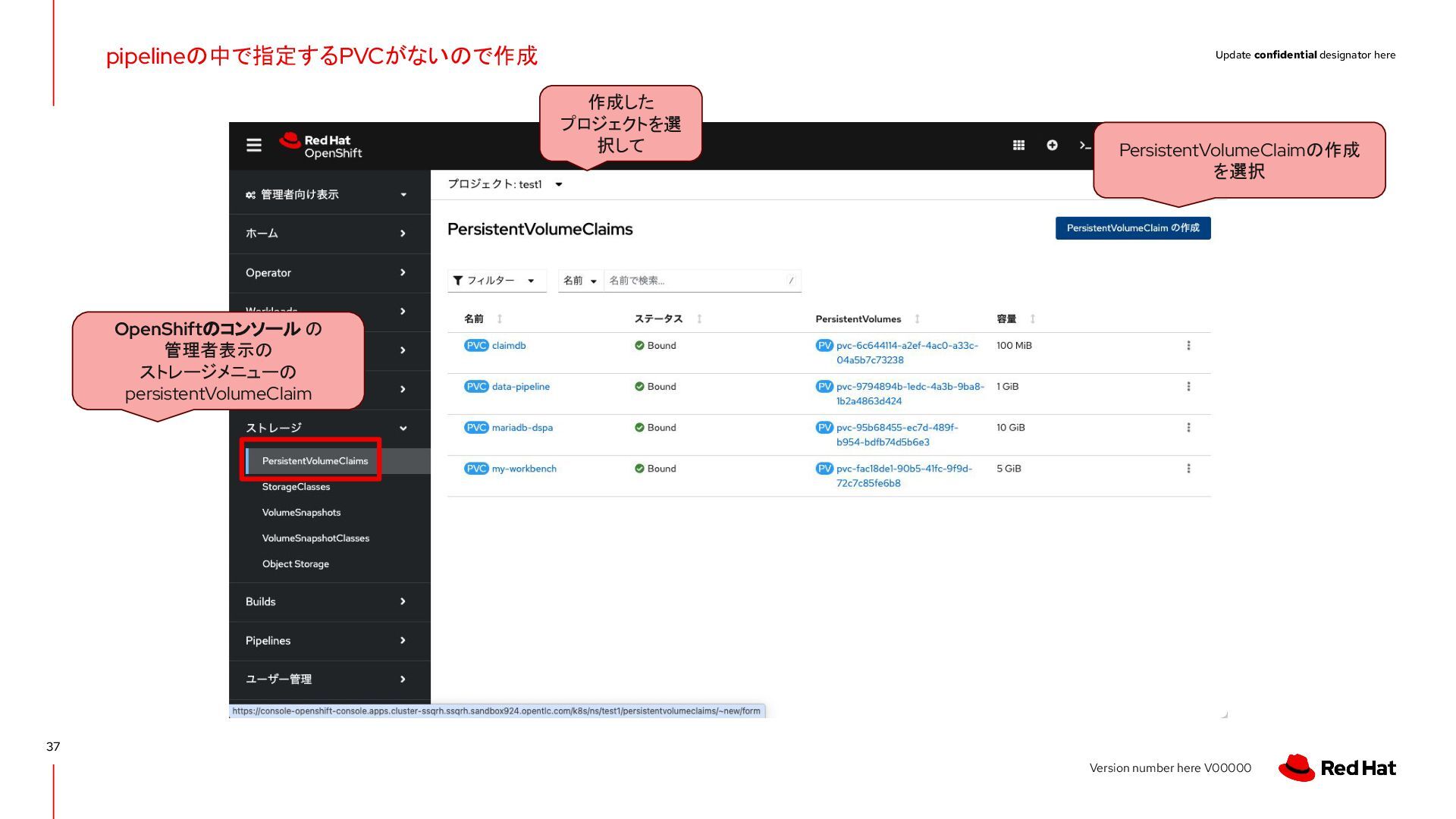This screenshot has height=819, width=1456.
Task: Click Bound status icon for my-workbench row
Action: coord(639,469)
